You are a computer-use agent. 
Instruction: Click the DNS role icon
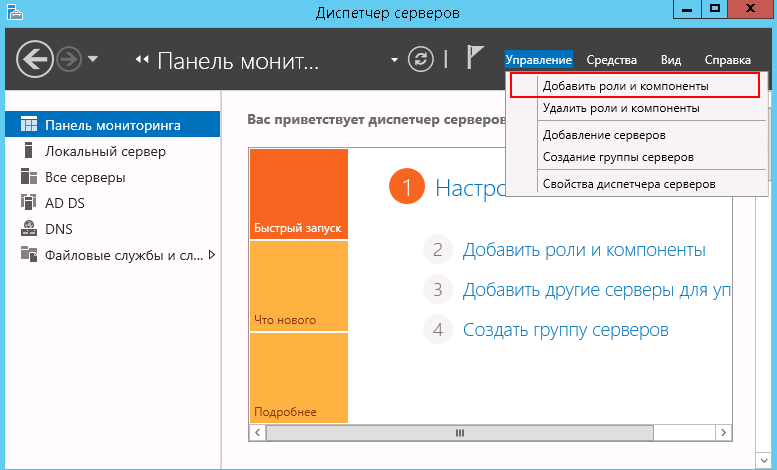29,228
